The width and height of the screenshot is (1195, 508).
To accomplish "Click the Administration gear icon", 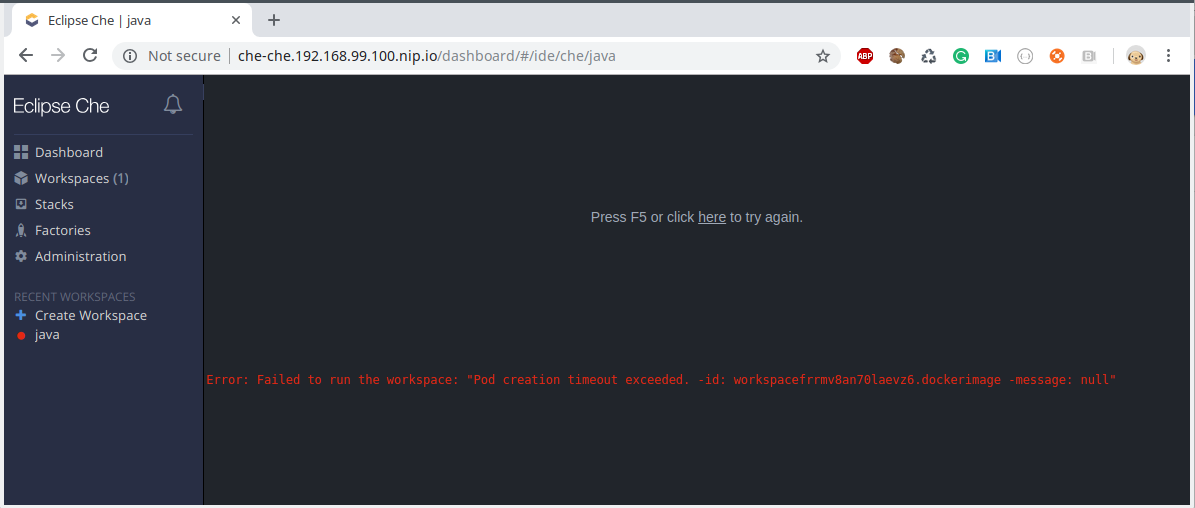I will [x=21, y=256].
